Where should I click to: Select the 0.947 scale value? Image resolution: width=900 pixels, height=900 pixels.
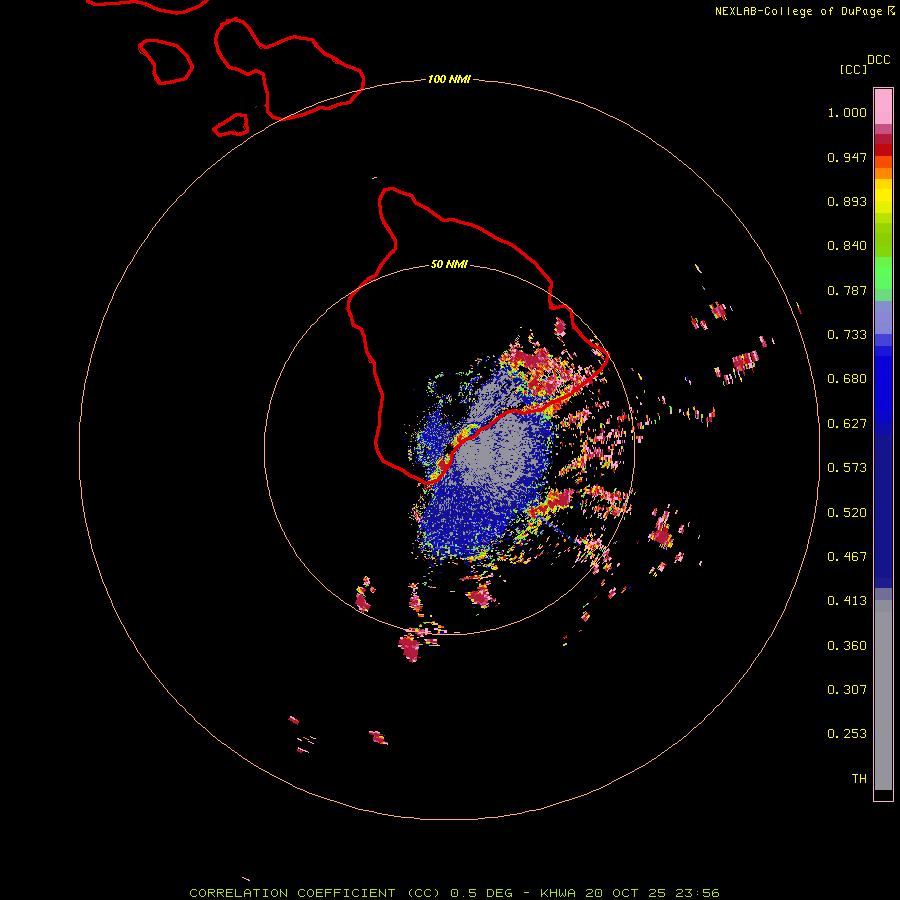[x=847, y=157]
